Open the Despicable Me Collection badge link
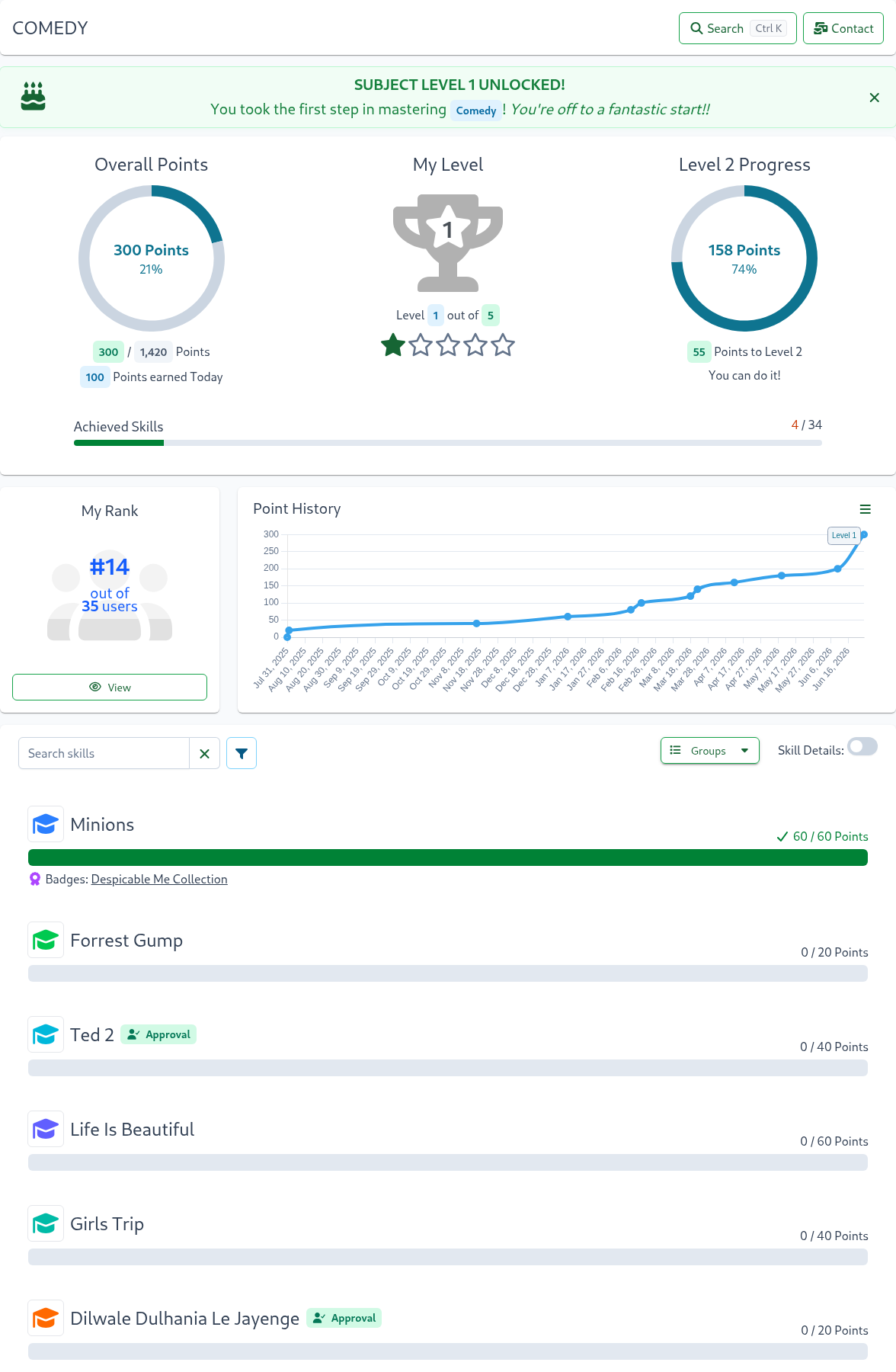Viewport: 896px width, 1372px height. [159, 879]
